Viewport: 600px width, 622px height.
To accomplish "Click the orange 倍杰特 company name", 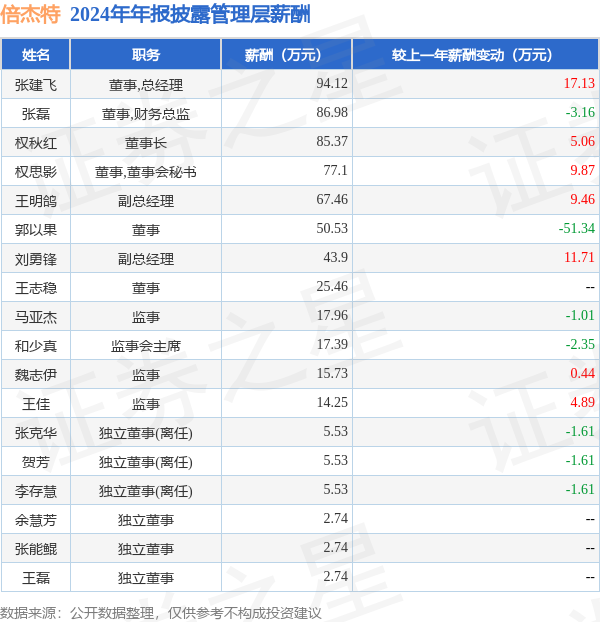I will coord(31,14).
